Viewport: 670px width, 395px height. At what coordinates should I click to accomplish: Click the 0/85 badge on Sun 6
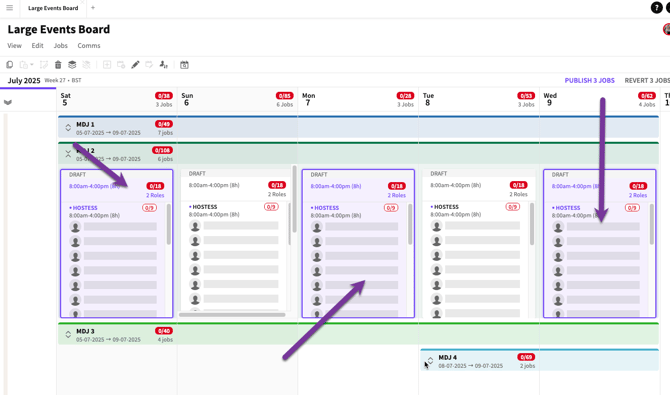285,96
